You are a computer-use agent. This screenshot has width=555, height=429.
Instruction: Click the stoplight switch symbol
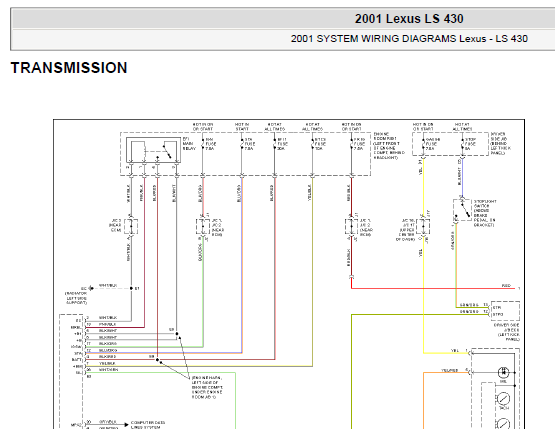coord(462,210)
